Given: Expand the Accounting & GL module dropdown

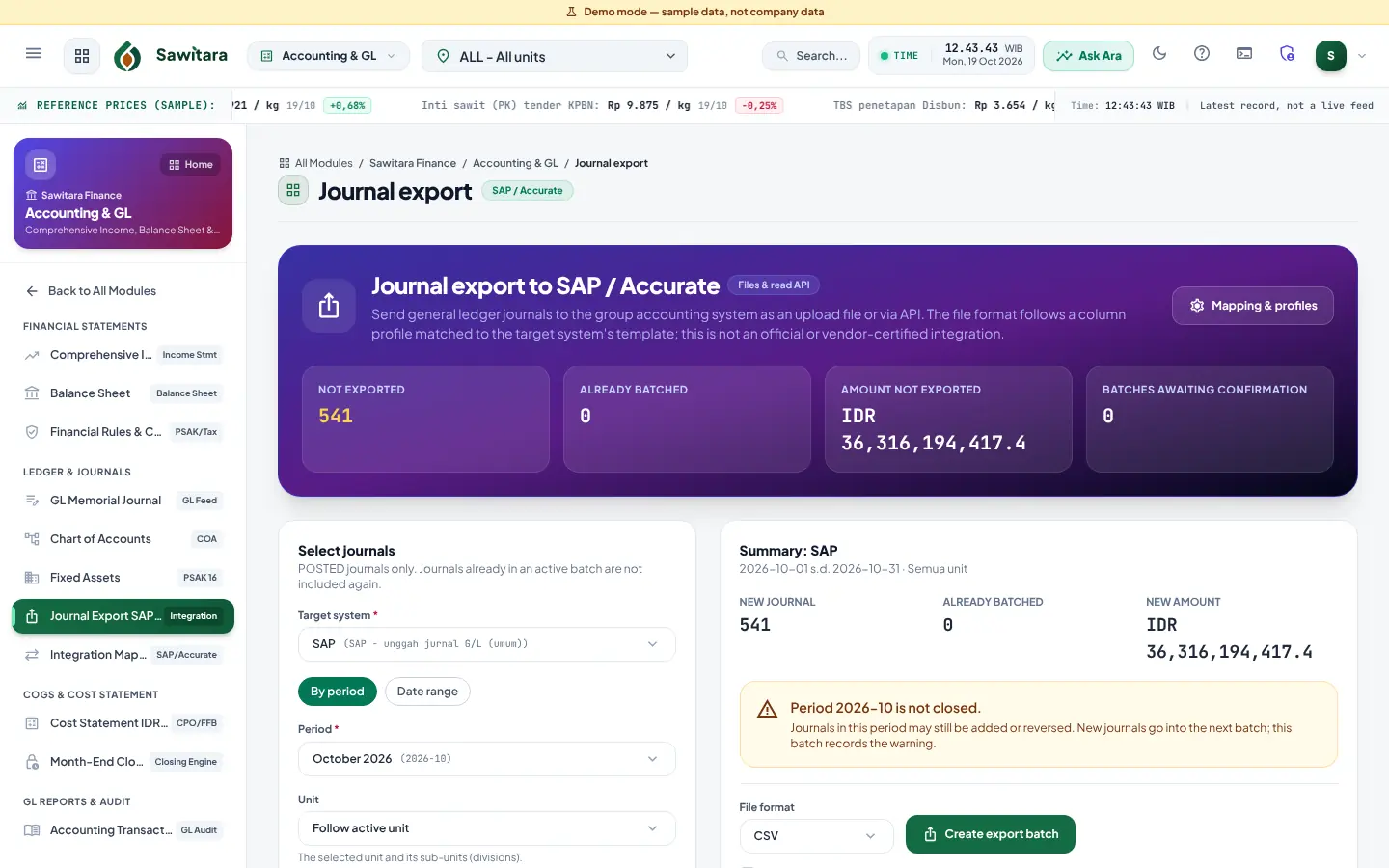Looking at the screenshot, I should click(329, 56).
